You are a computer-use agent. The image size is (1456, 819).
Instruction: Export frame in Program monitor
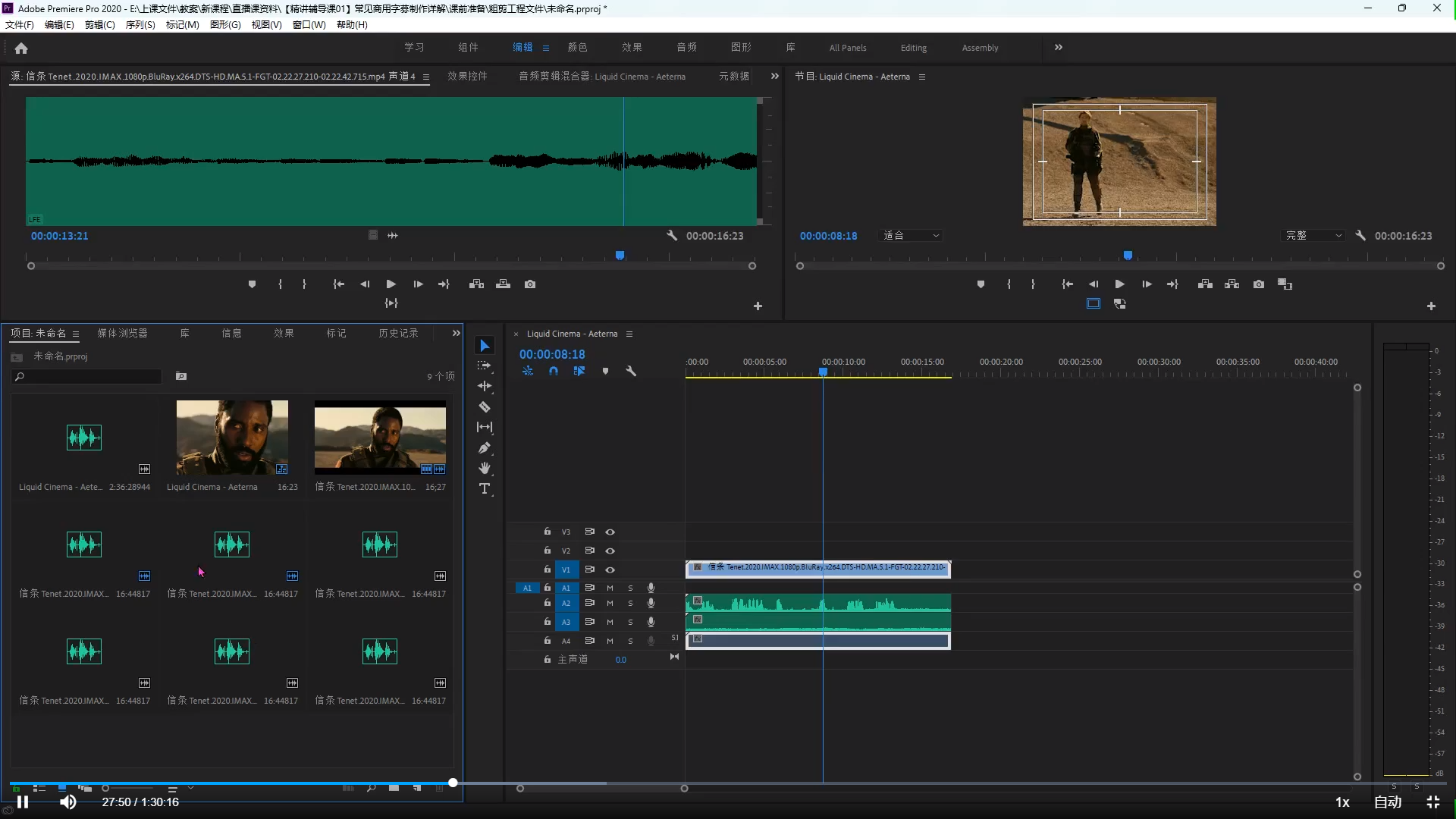coord(1259,284)
